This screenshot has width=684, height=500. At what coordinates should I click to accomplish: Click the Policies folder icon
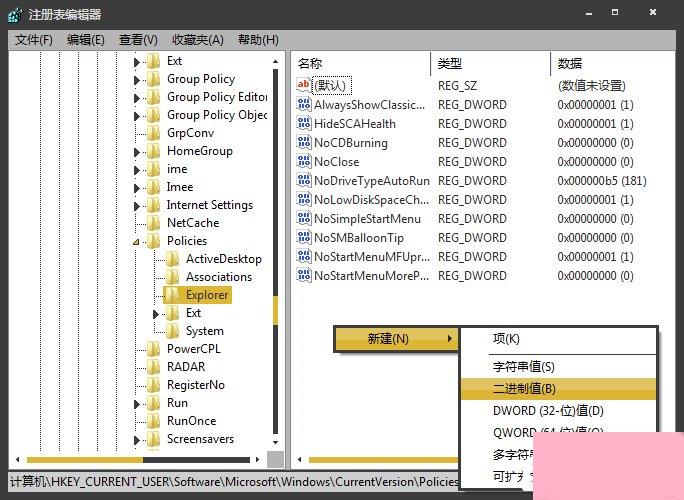point(153,240)
